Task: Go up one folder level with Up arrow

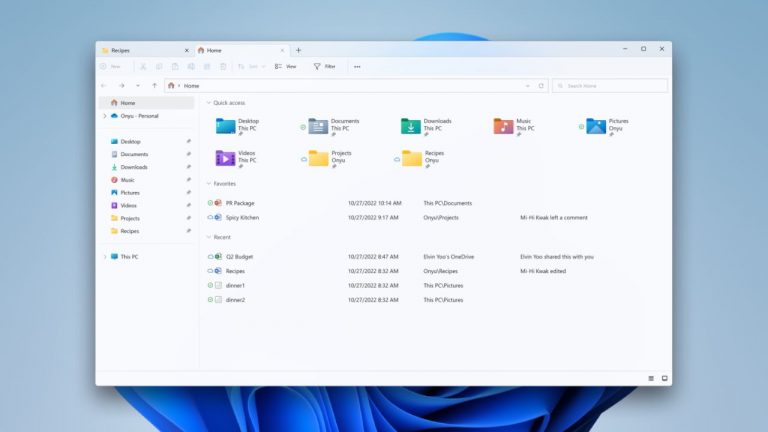Action: click(153, 86)
